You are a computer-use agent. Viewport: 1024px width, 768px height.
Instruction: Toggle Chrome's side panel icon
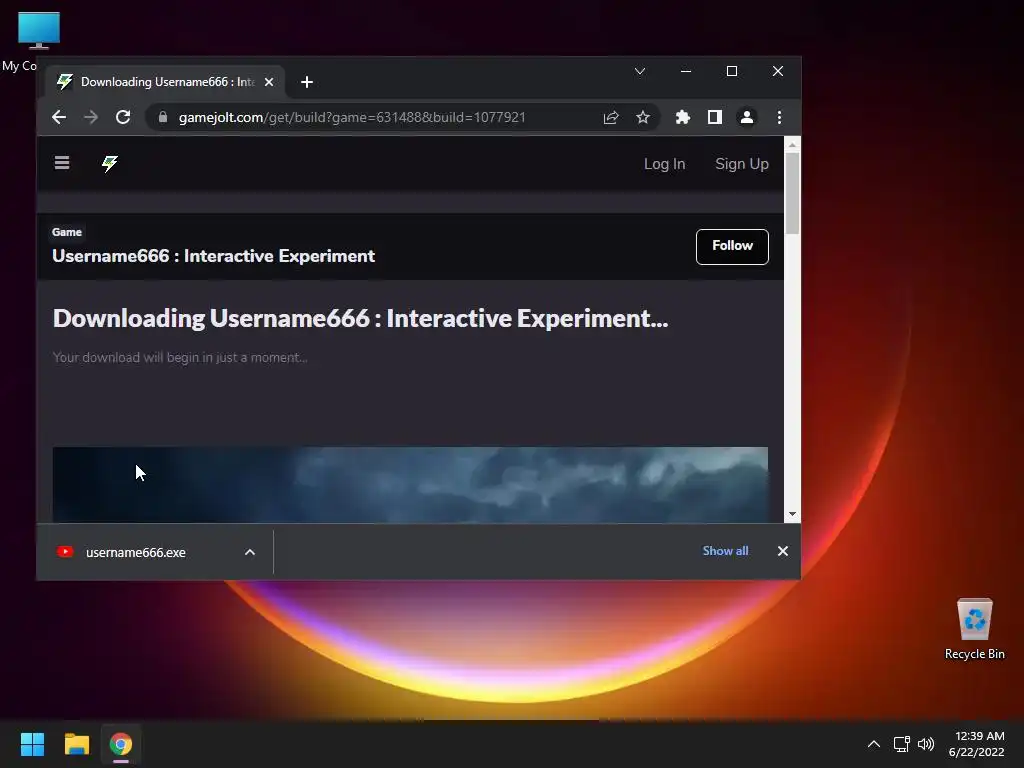coord(714,118)
